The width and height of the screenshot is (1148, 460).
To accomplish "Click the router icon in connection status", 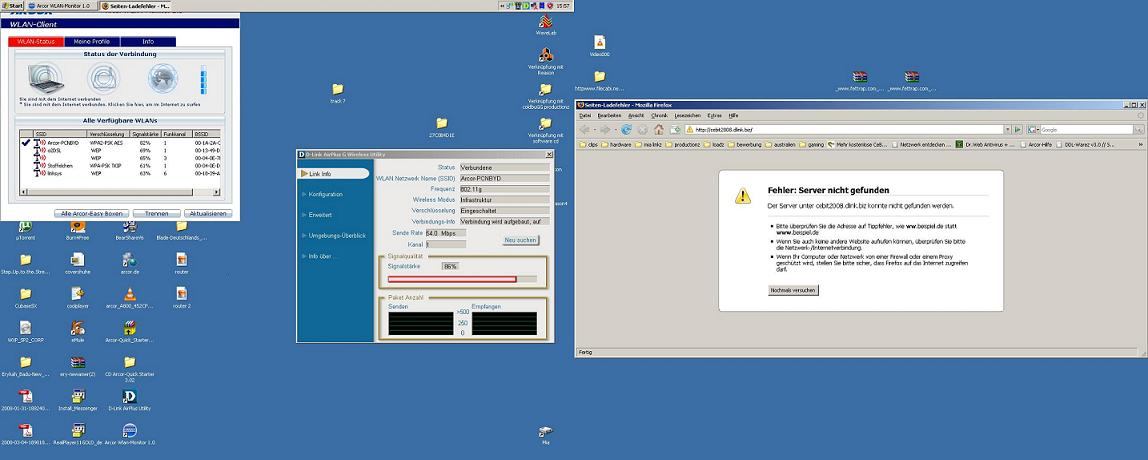I will (x=104, y=77).
